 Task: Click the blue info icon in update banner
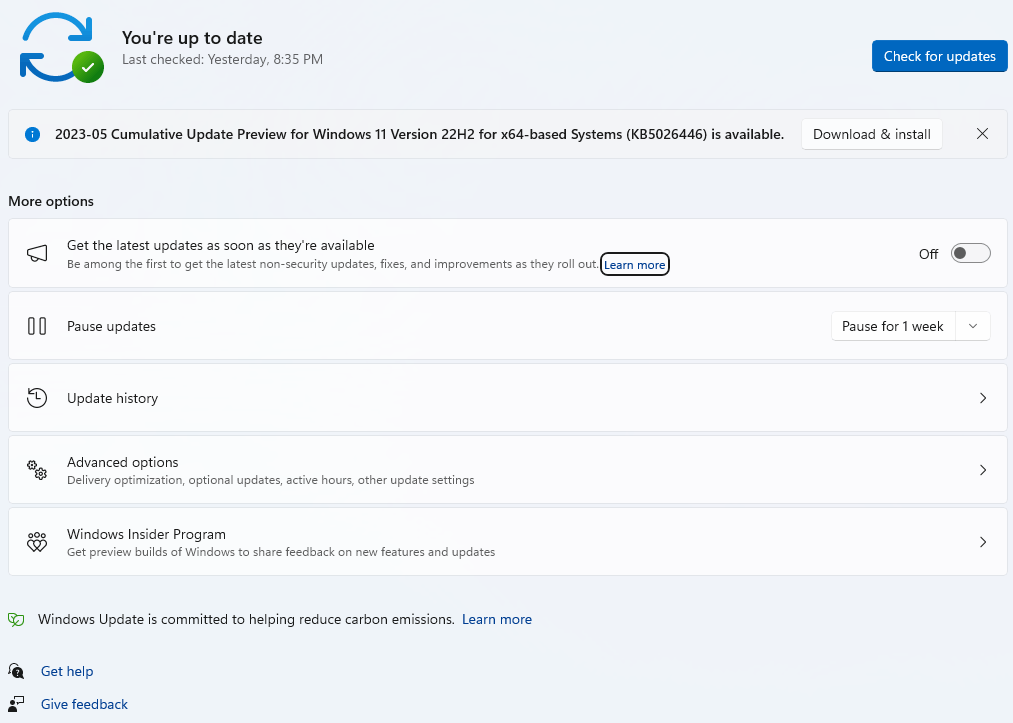[32, 134]
